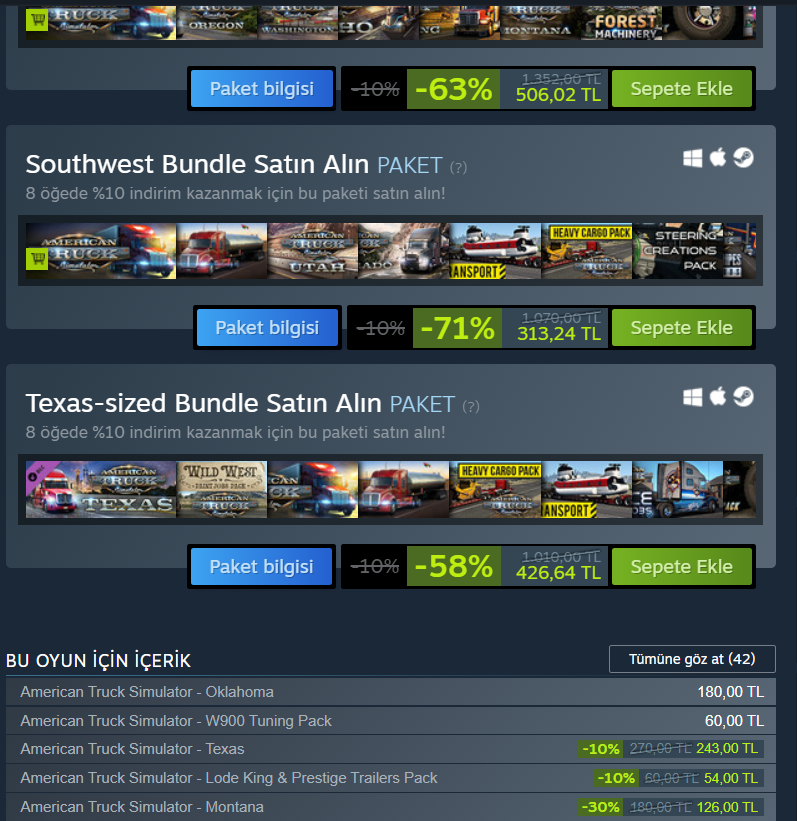Click question mark beside Texas-sized Bundle PAKET
The image size is (797, 821).
tap(471, 406)
